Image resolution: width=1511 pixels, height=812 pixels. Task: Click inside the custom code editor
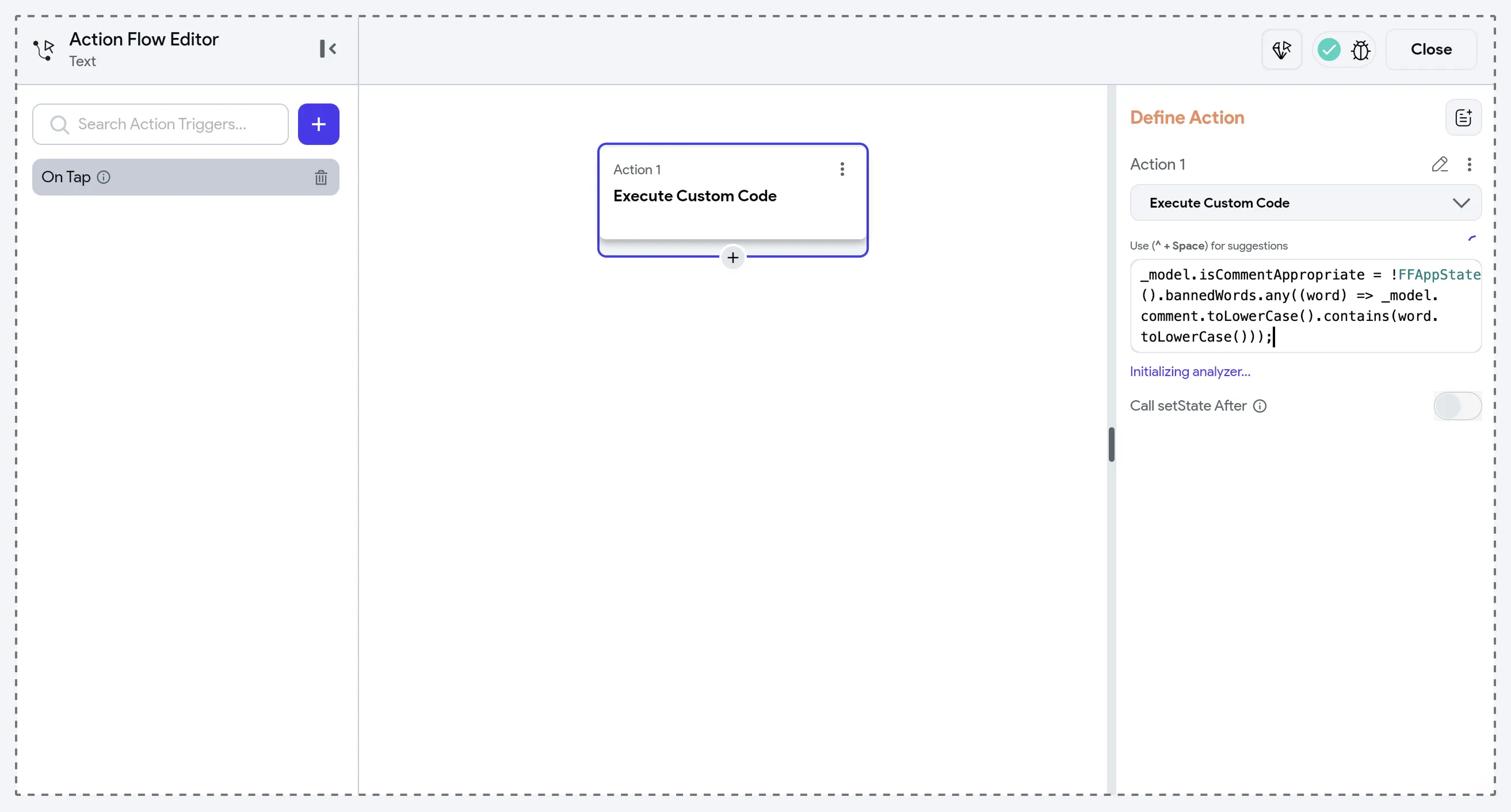pyautogui.click(x=1306, y=306)
